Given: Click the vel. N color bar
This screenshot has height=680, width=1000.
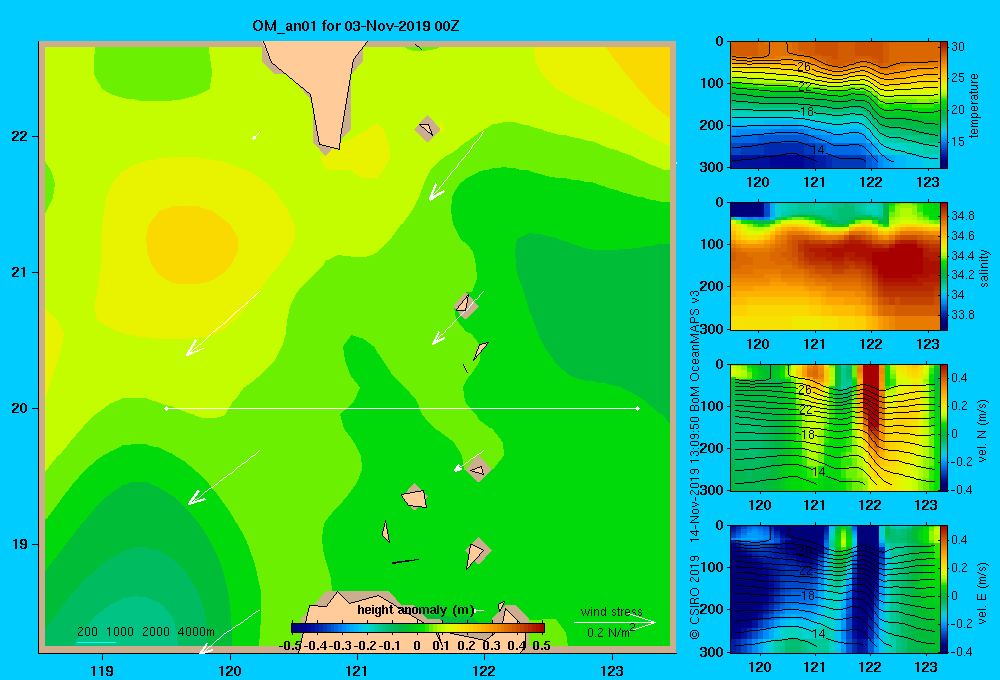Looking at the screenshot, I should pos(944,428).
